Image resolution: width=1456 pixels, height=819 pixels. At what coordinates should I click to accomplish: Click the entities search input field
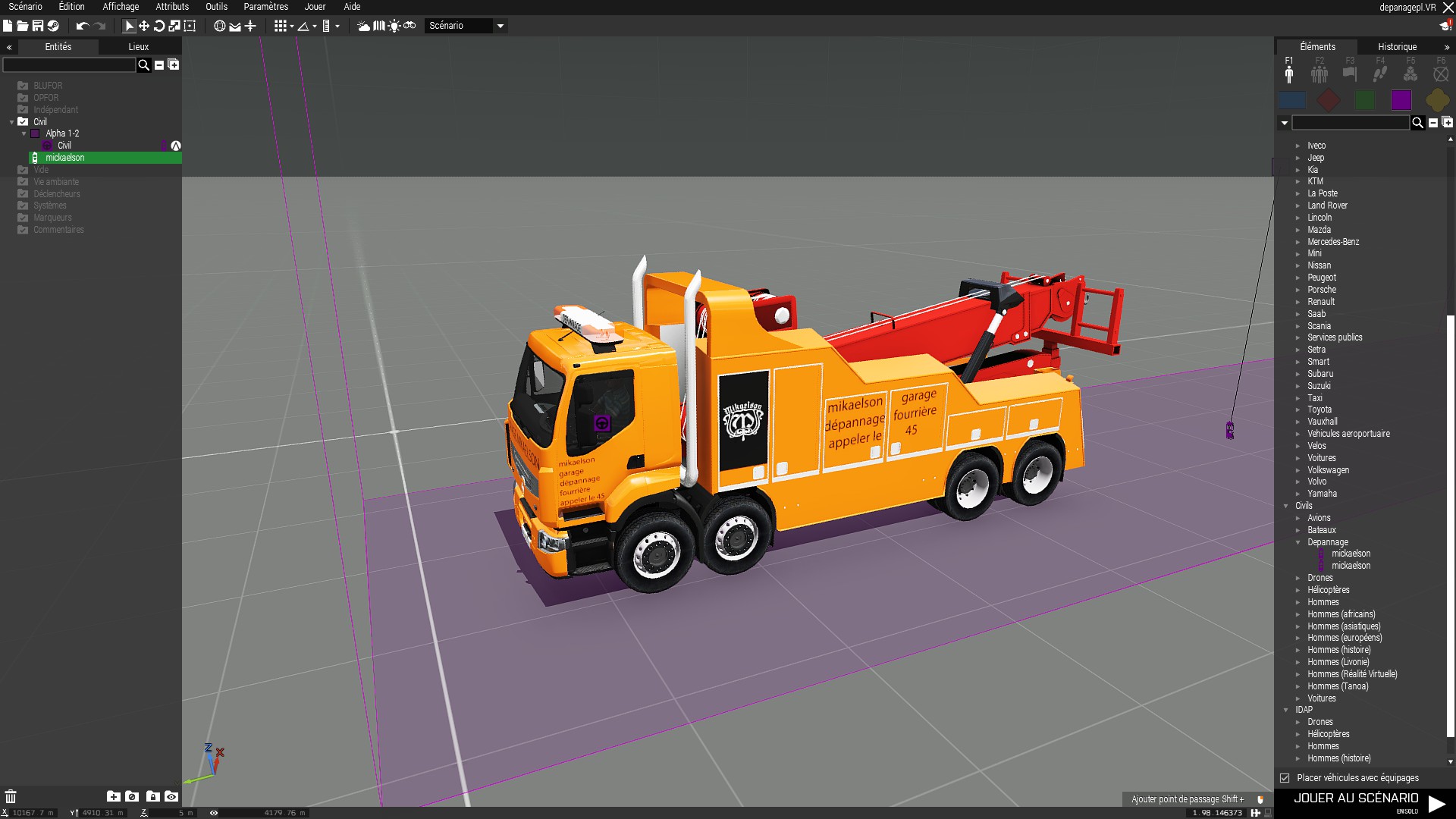[x=69, y=65]
